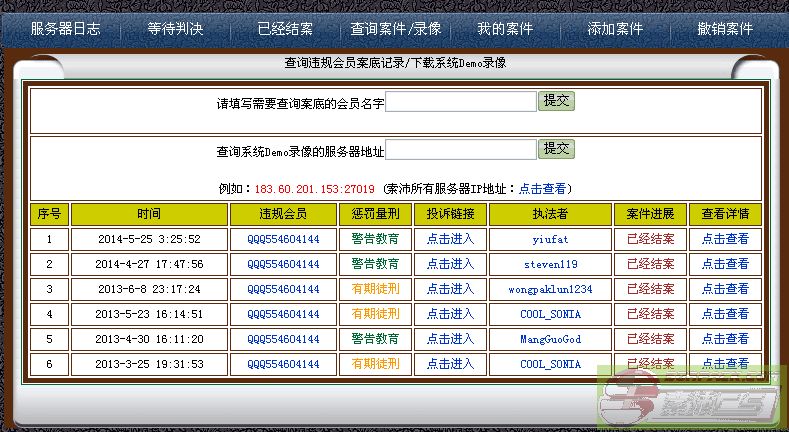Screen dimensions: 789x432
Task: Open enforcer yiufat's profile link
Action: 550,240
